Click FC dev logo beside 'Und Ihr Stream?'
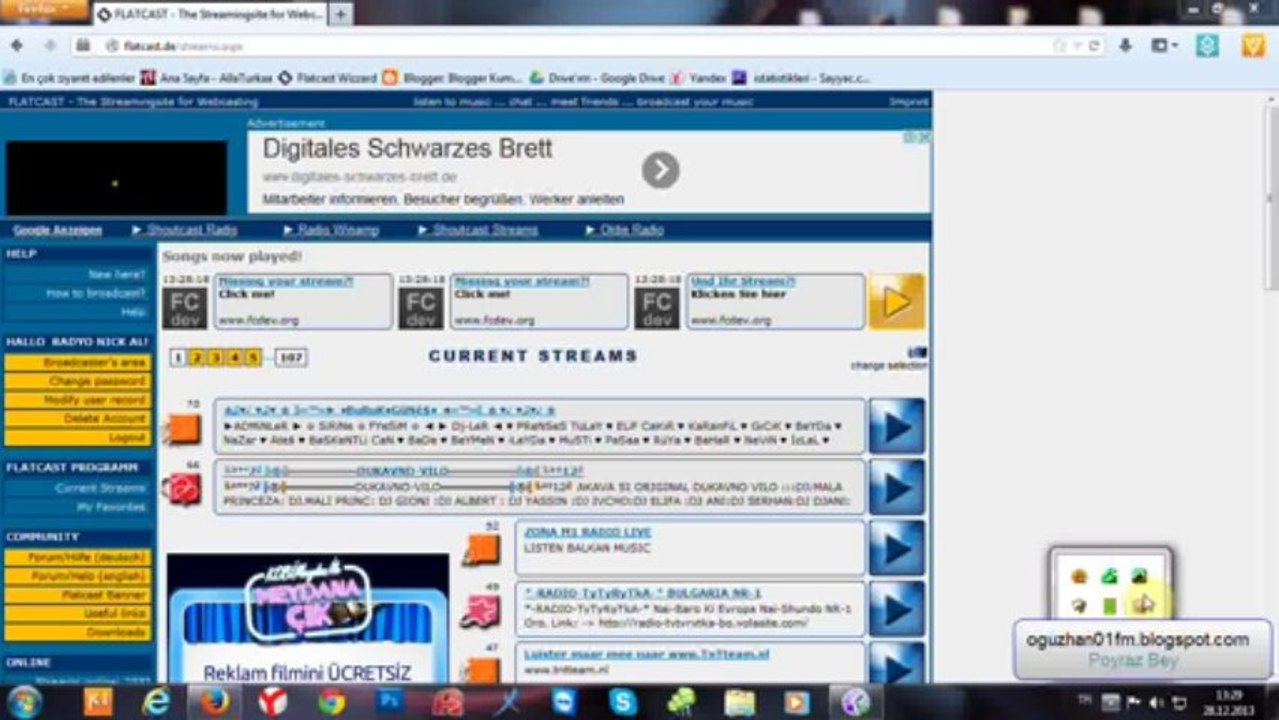Image resolution: width=1279 pixels, height=720 pixels. point(656,308)
